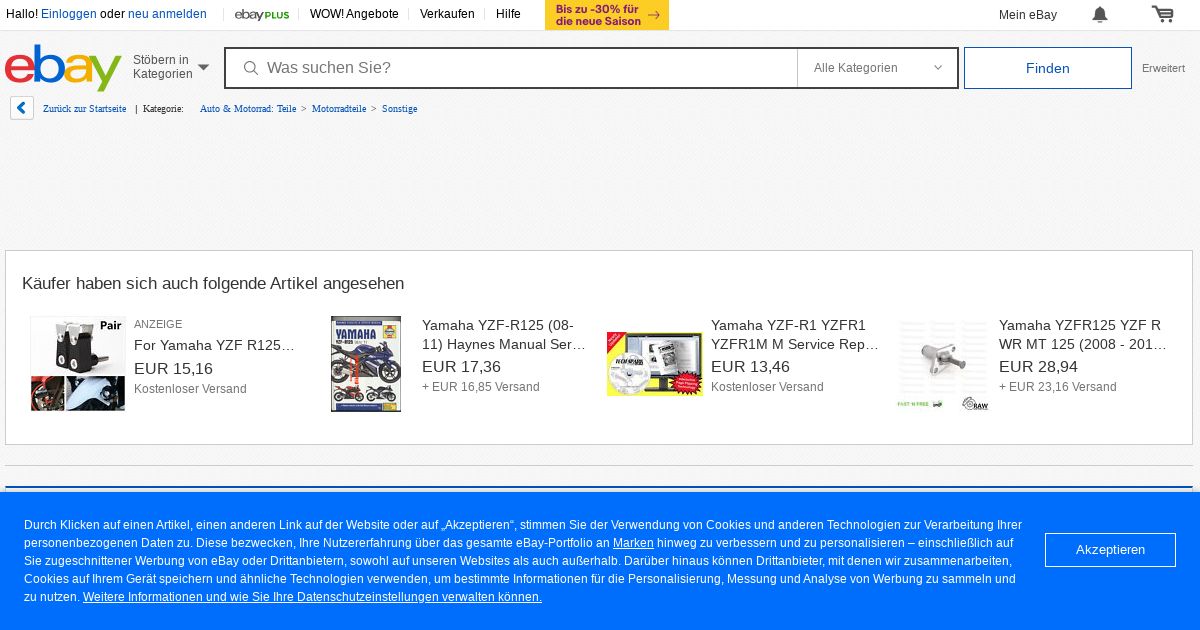Click the neu anmelden link
Screen dimensions: 1200x630
pyautogui.click(x=167, y=14)
